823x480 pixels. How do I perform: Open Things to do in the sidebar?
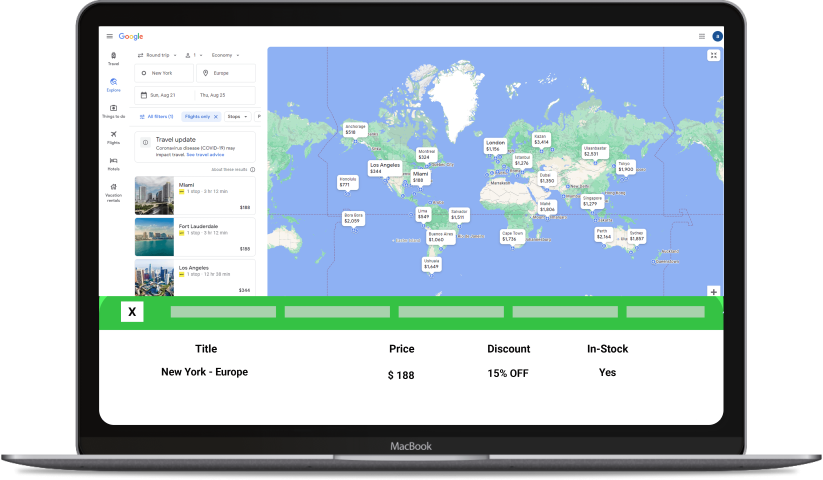click(x=113, y=111)
